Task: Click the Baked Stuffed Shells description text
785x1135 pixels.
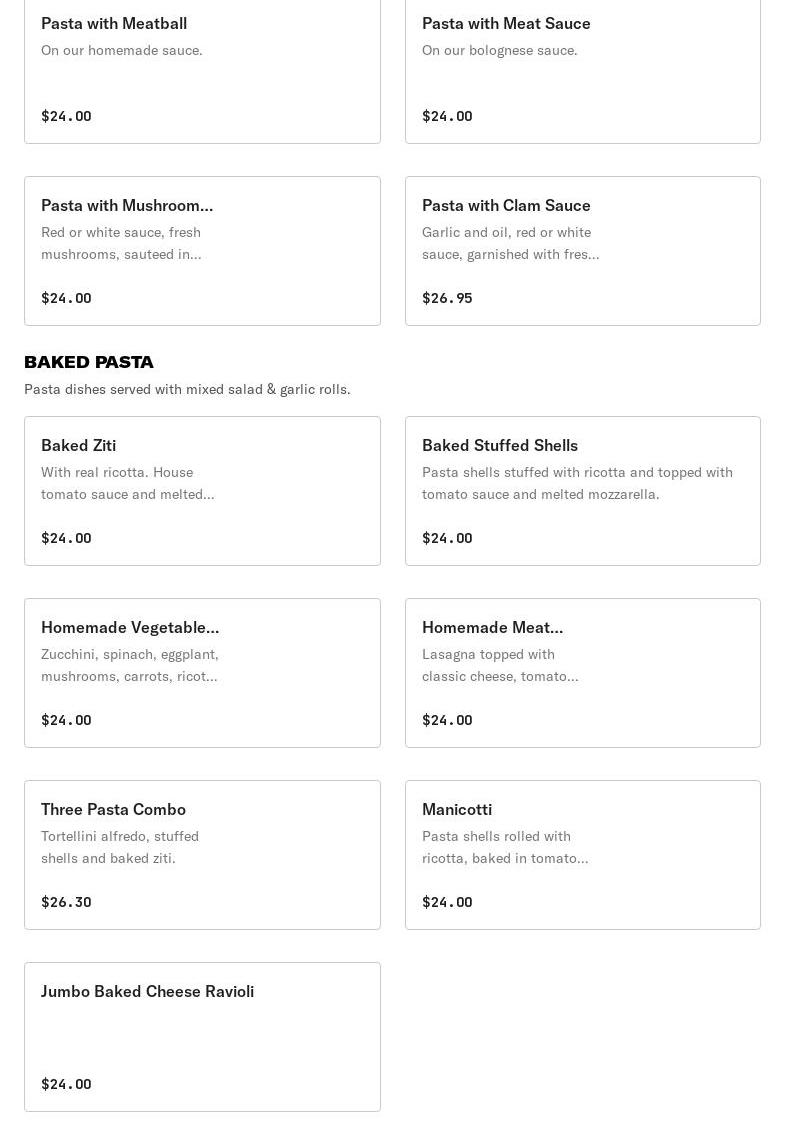Action: (x=577, y=483)
